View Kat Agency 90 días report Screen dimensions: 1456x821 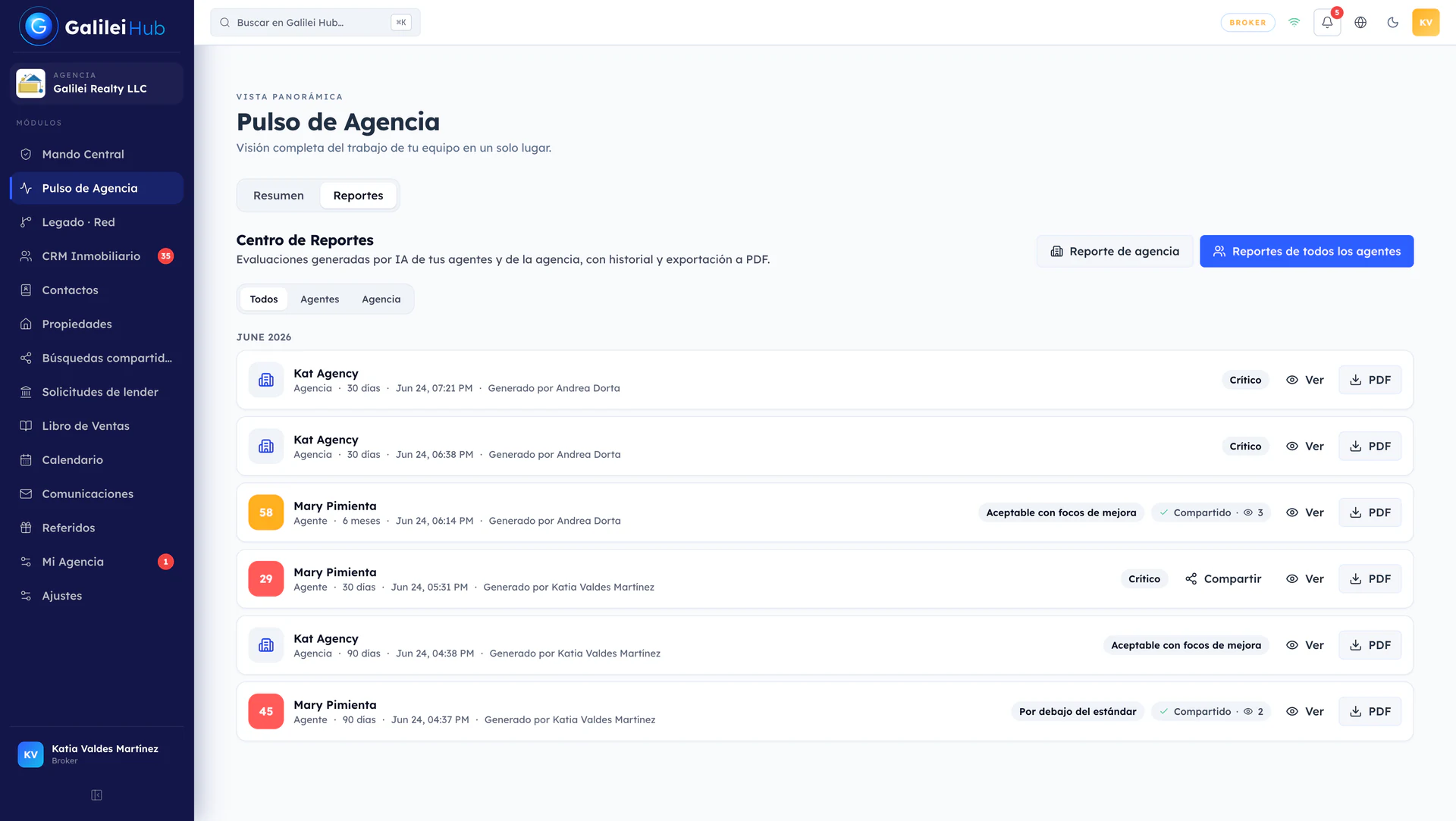pyautogui.click(x=1305, y=646)
